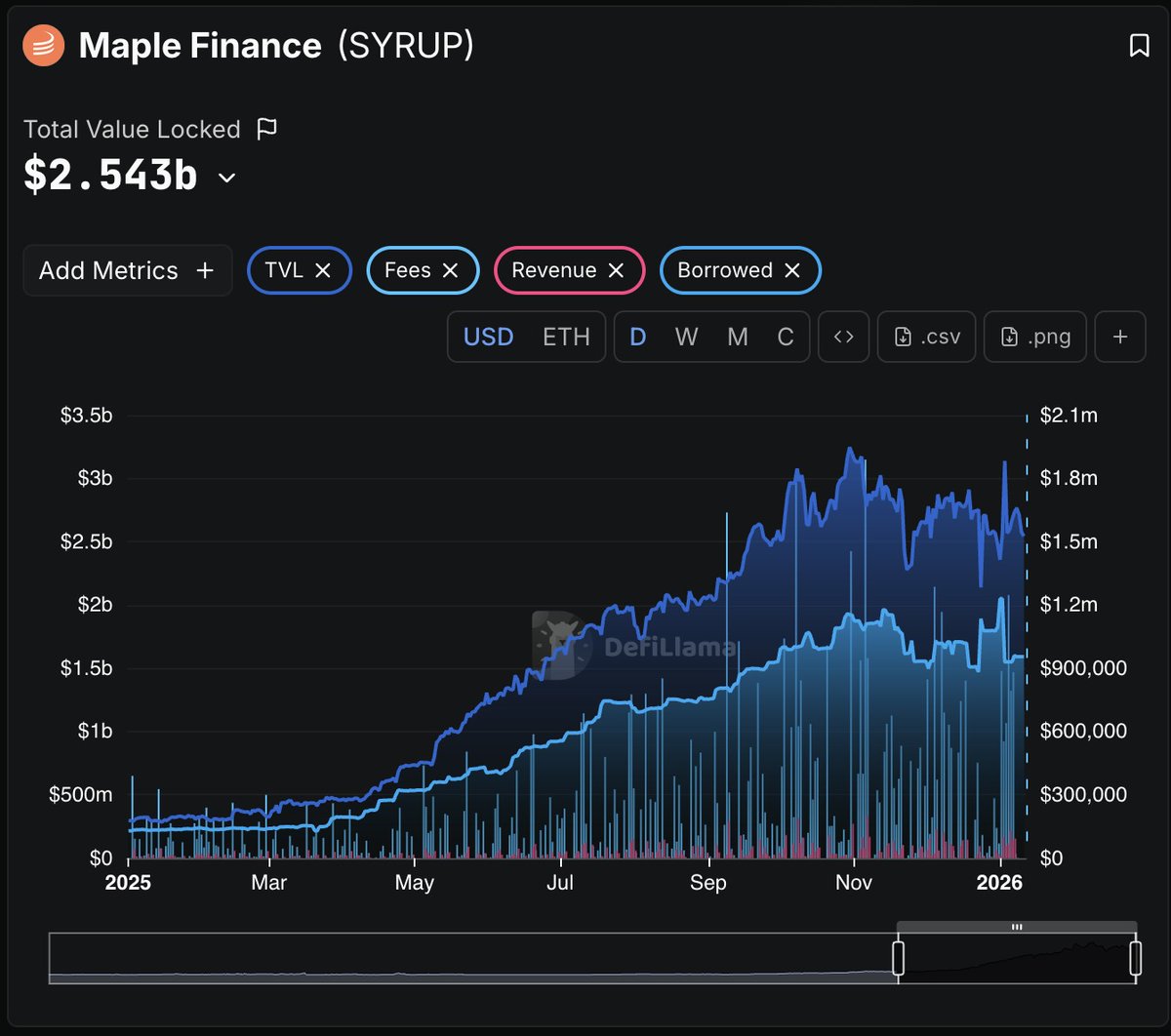
Task: Download chart data as .csv
Action: pyautogui.click(x=927, y=337)
